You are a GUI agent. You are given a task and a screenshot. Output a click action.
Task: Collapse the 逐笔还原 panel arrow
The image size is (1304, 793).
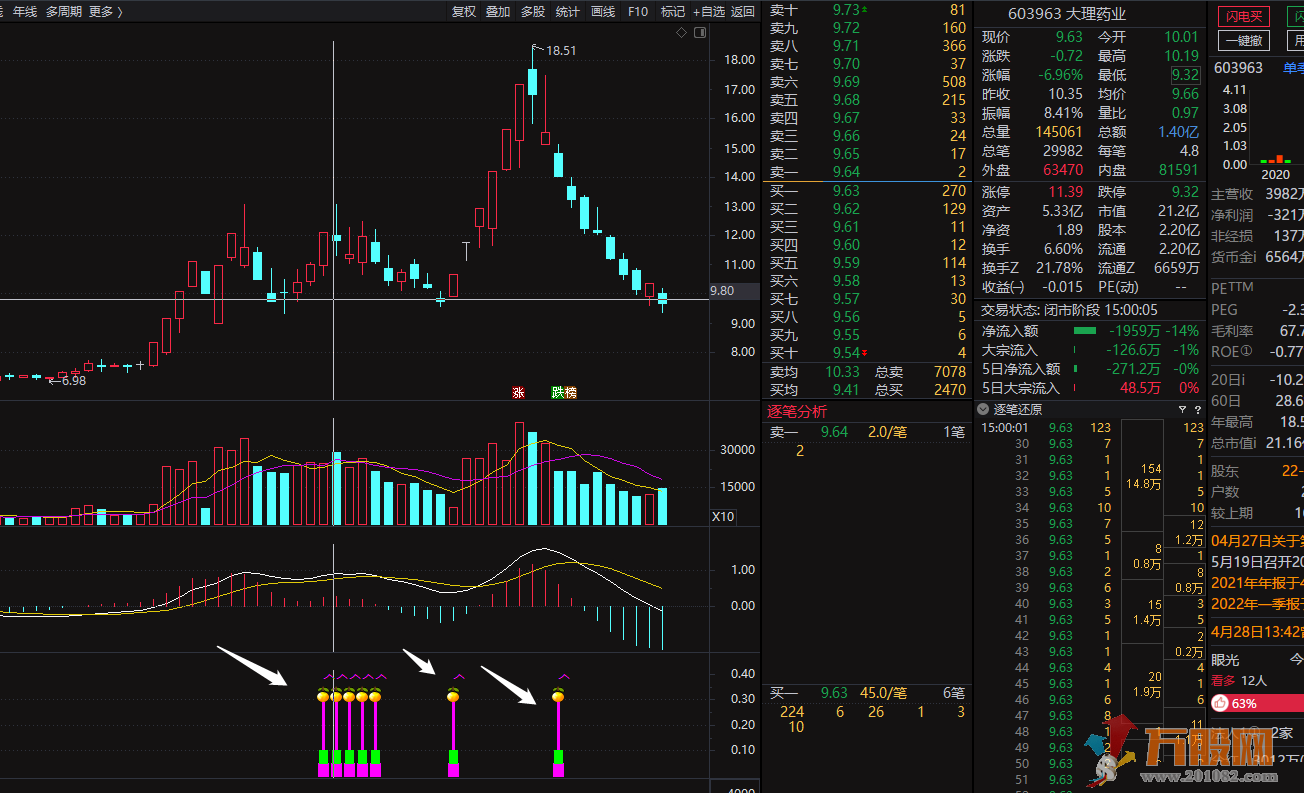983,409
